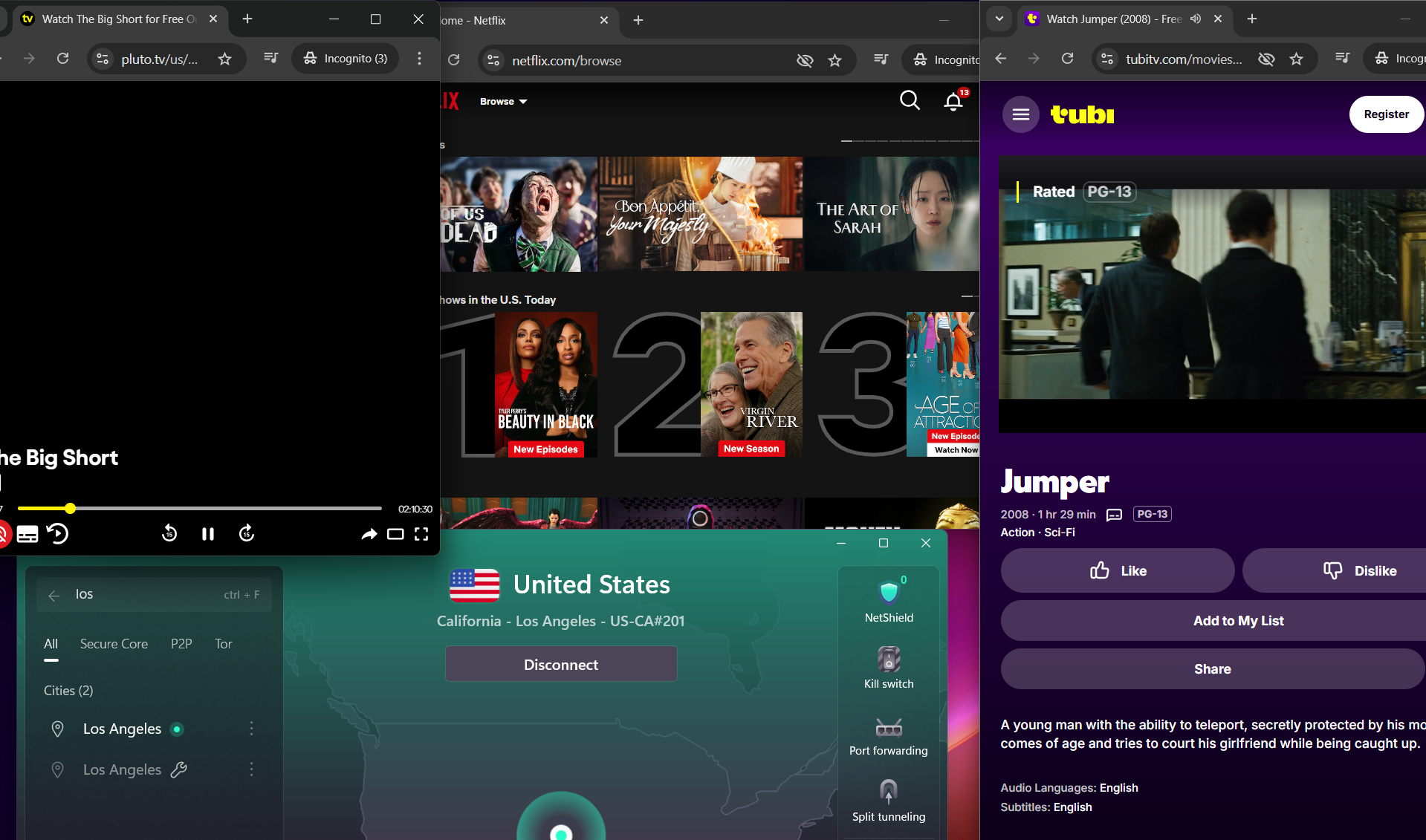The image size is (1426, 840).
Task: Pause The Big Short playback
Action: tap(208, 534)
